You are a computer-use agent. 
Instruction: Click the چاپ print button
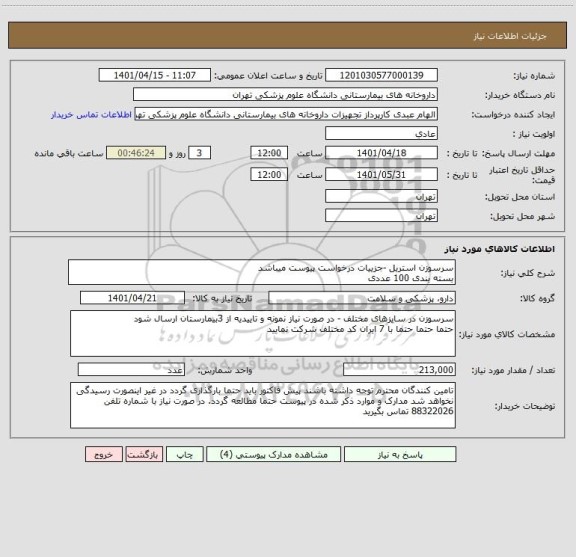coord(184,454)
